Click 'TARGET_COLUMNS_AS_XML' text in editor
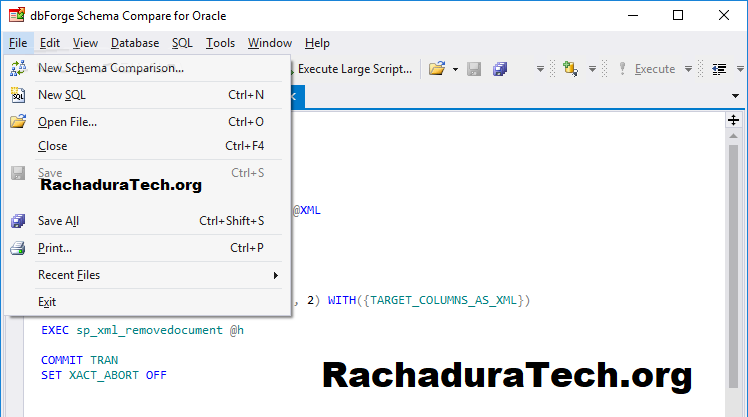This screenshot has width=748, height=417. 444,300
